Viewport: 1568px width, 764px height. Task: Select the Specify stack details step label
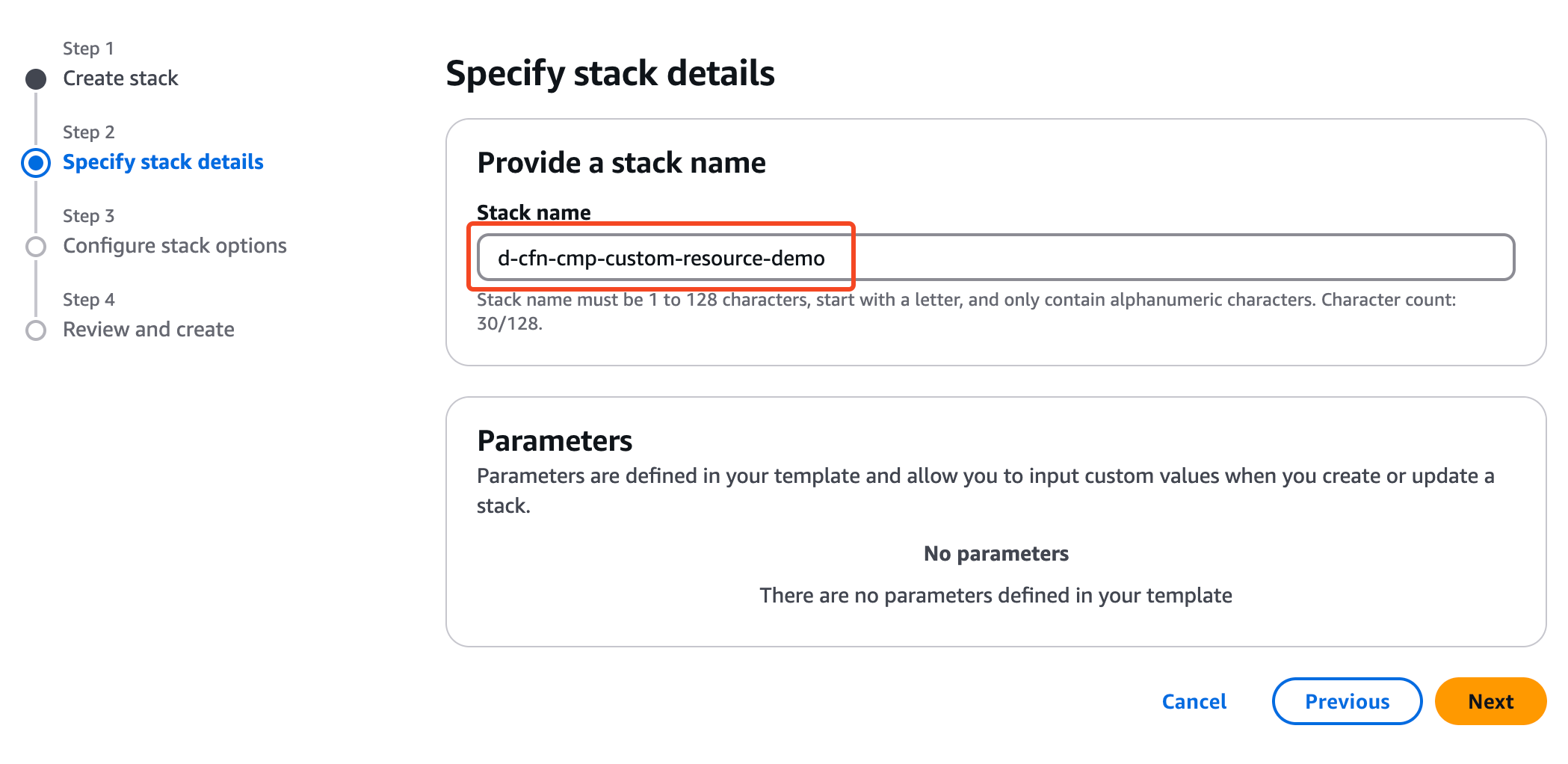163,162
